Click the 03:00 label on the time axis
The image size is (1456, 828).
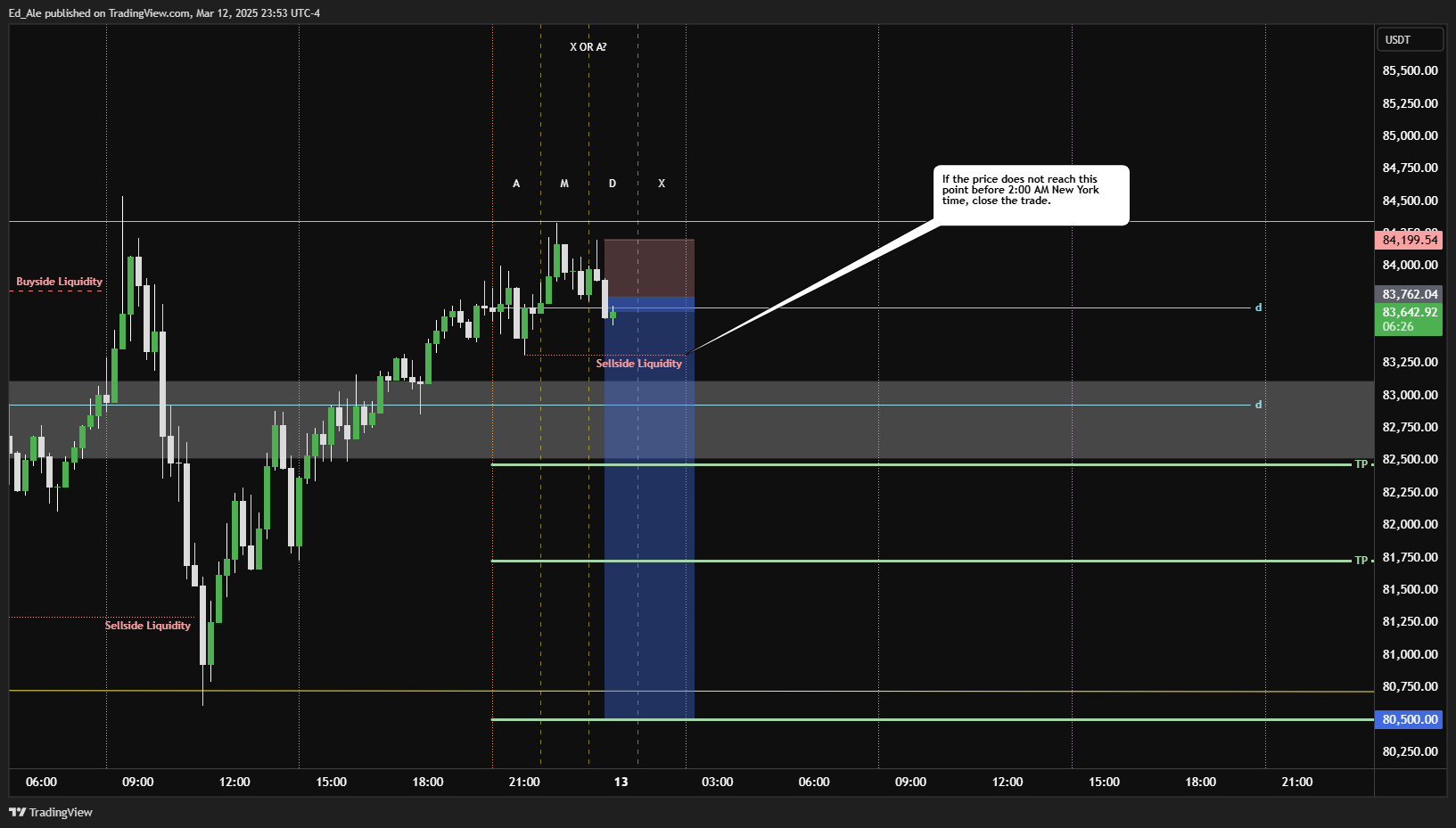point(717,782)
